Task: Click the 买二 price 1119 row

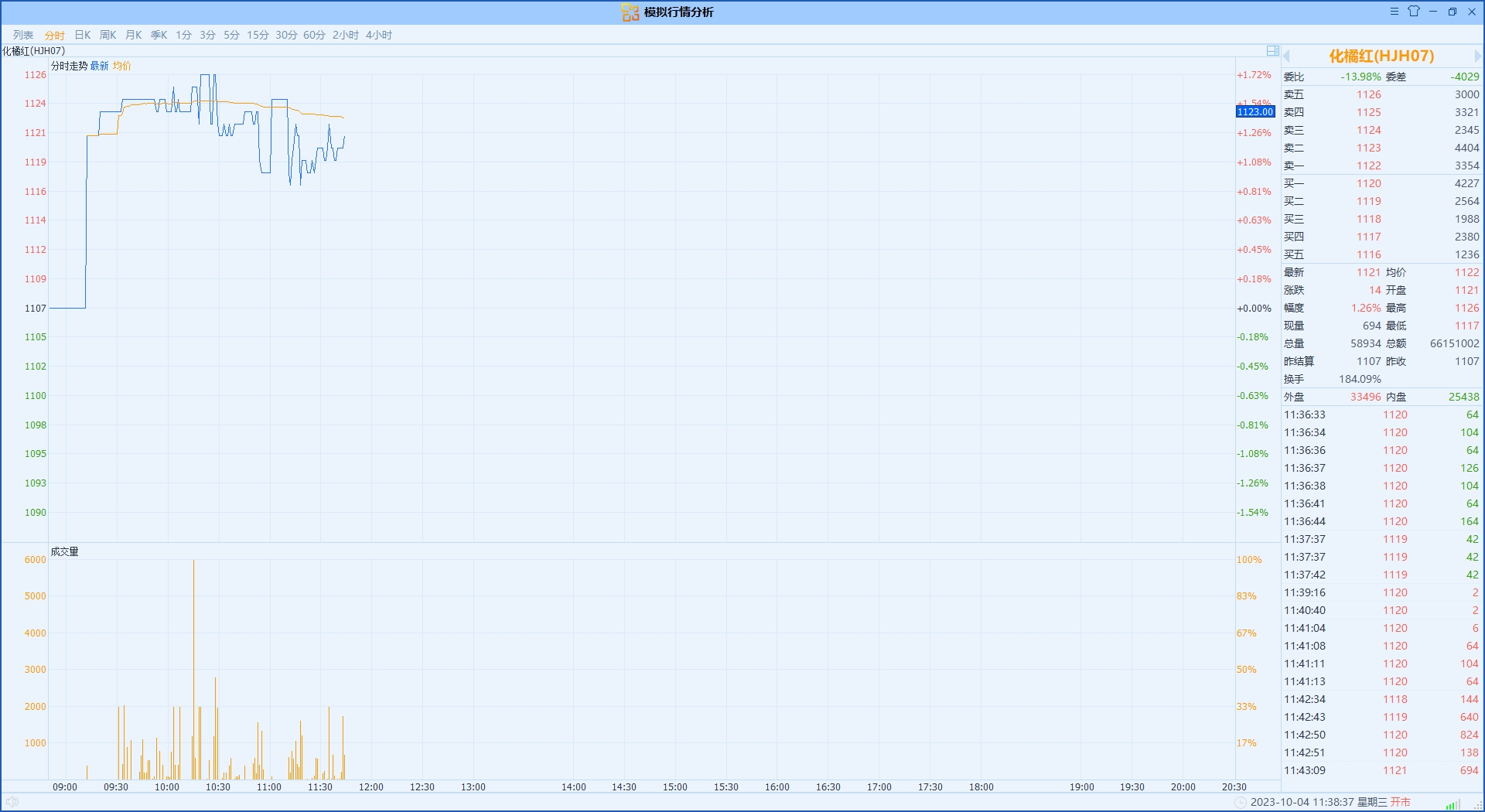Action: 1381,201
